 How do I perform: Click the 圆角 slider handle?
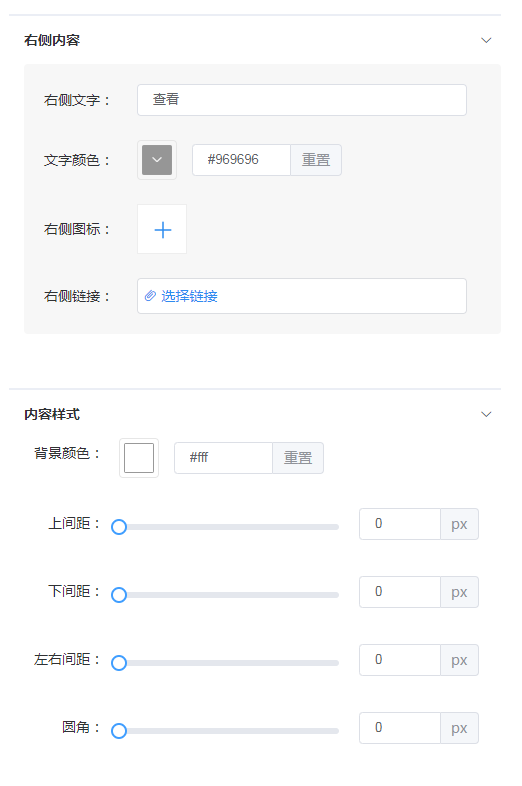[119, 731]
